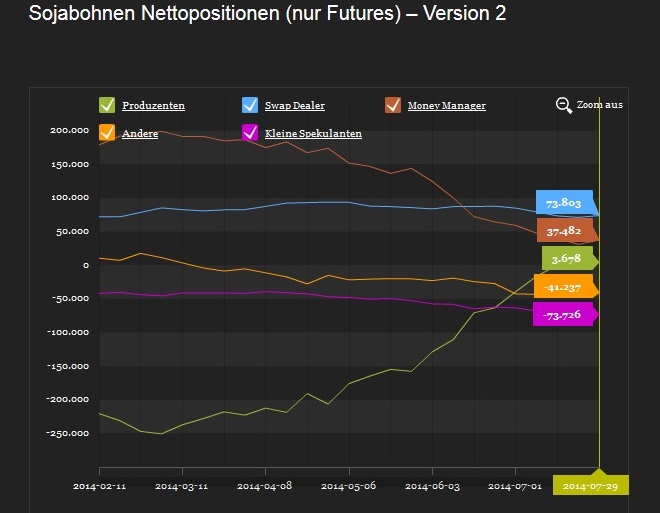660x513 pixels.
Task: Disable the Money Manager series checkbox
Action: 393,105
